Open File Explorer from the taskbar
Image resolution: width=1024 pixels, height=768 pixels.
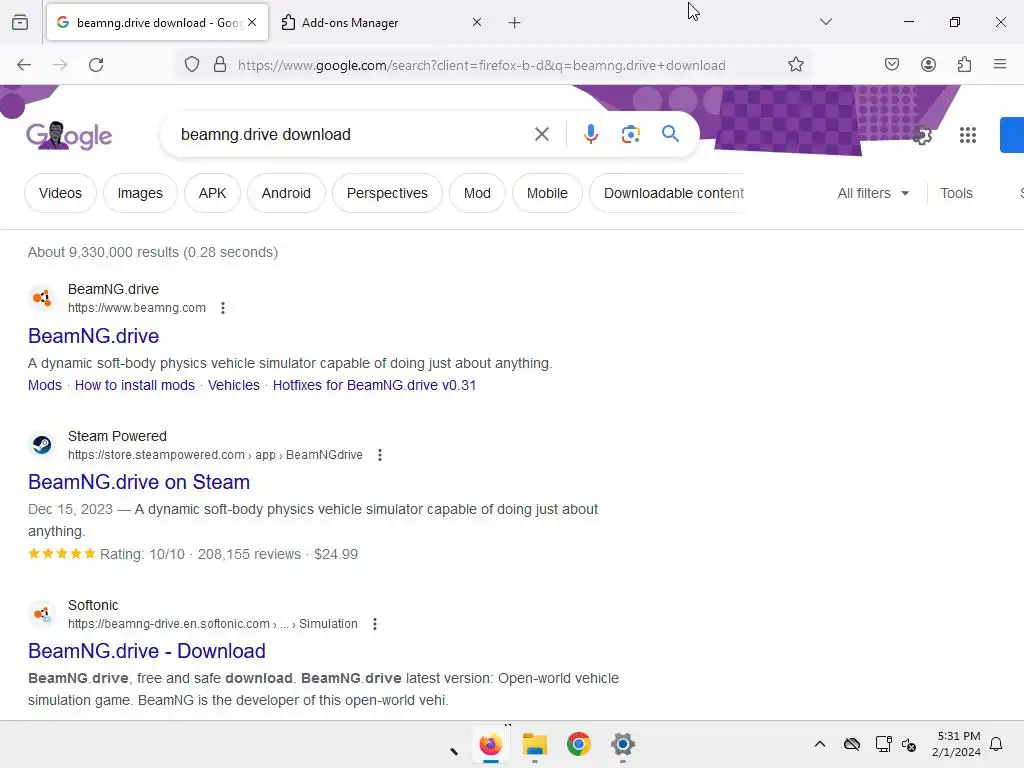535,744
